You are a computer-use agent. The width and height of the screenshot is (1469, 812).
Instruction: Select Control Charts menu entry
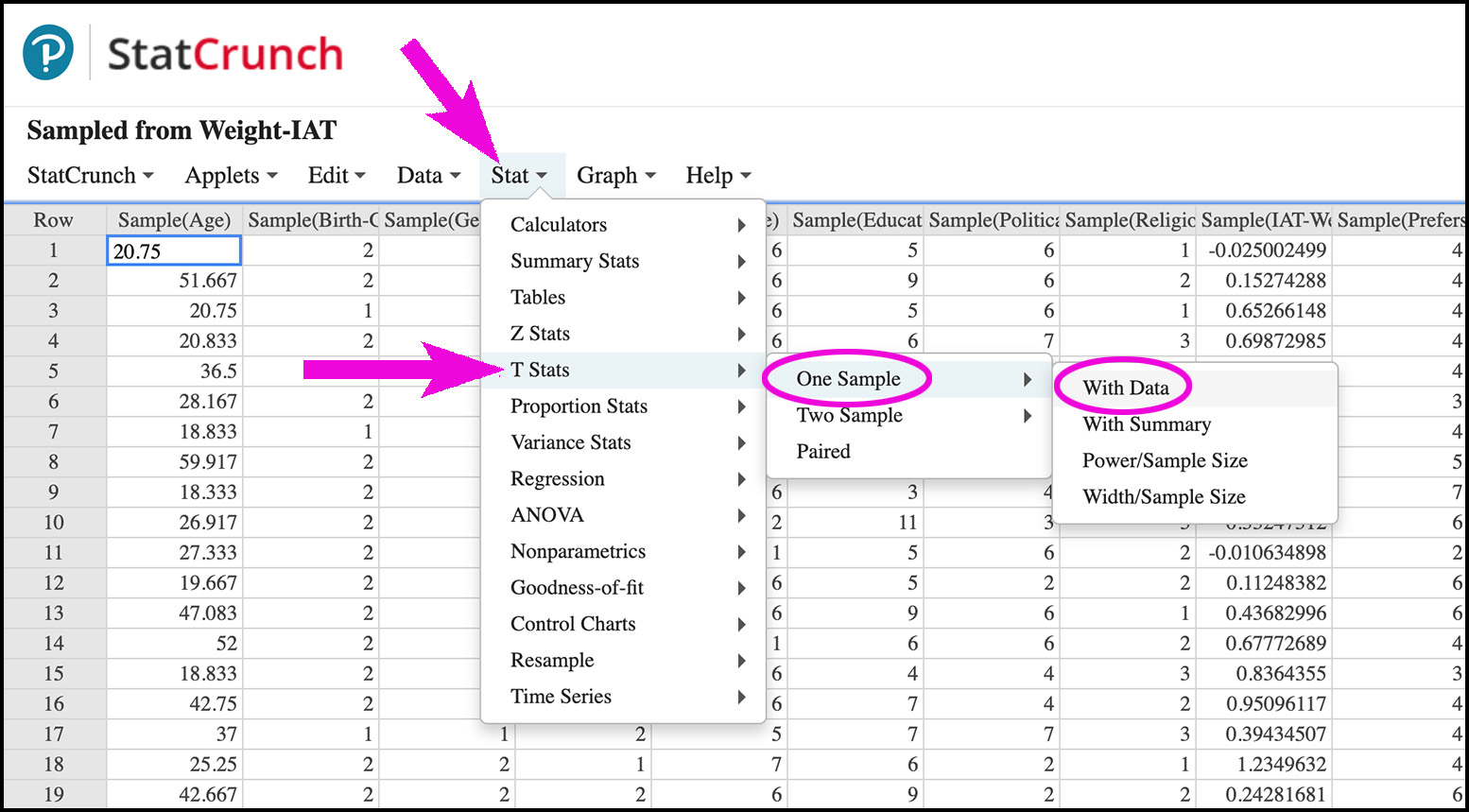point(623,624)
